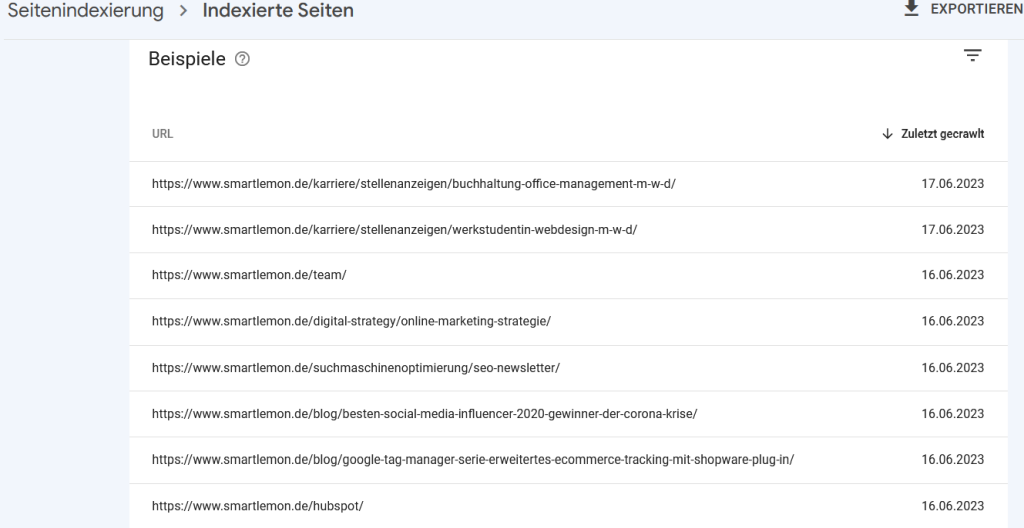Click crawl date of werkstudentin-webdesign row
1024x528 pixels.
[x=952, y=230]
